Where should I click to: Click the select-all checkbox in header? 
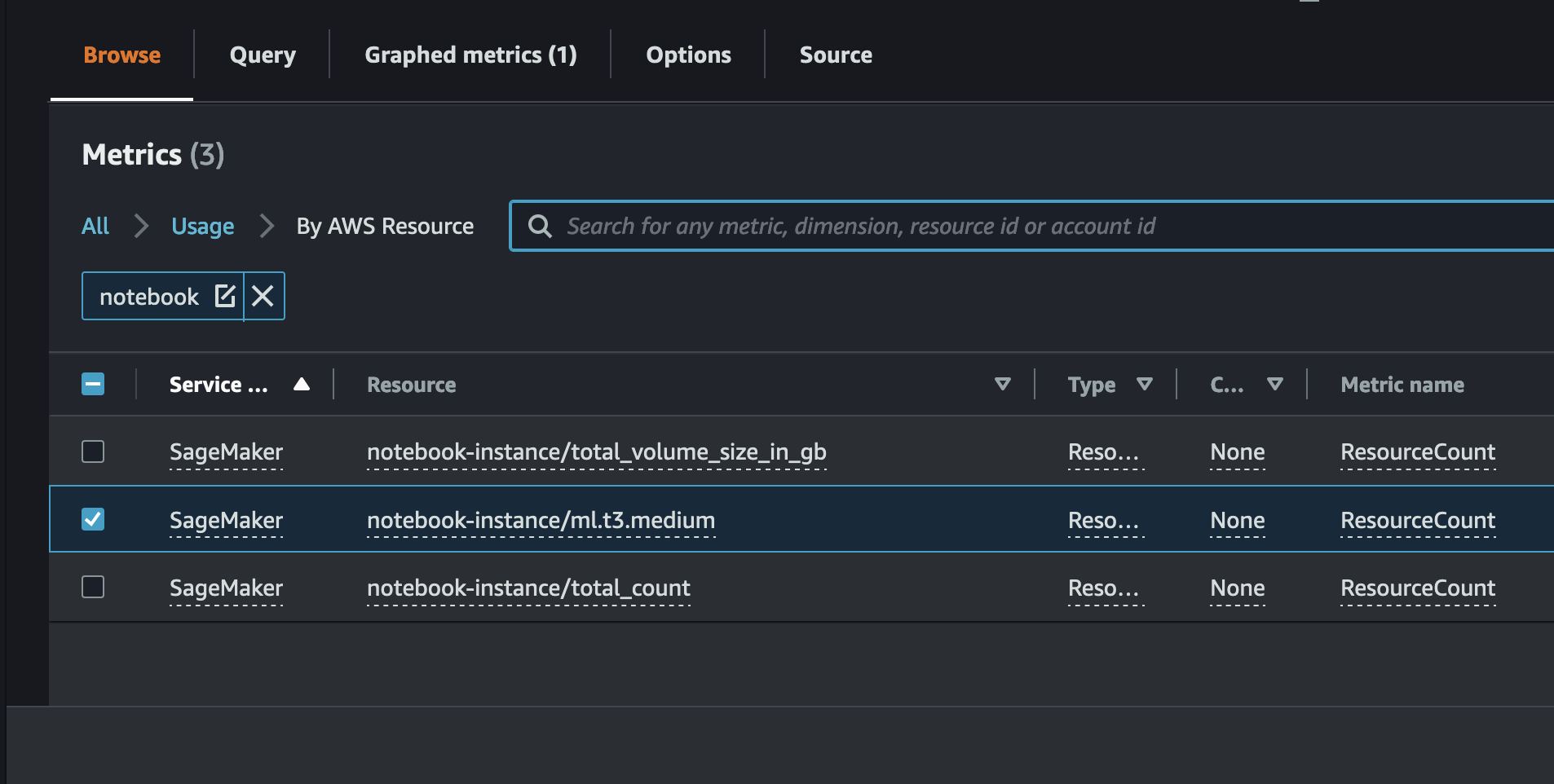(x=92, y=383)
